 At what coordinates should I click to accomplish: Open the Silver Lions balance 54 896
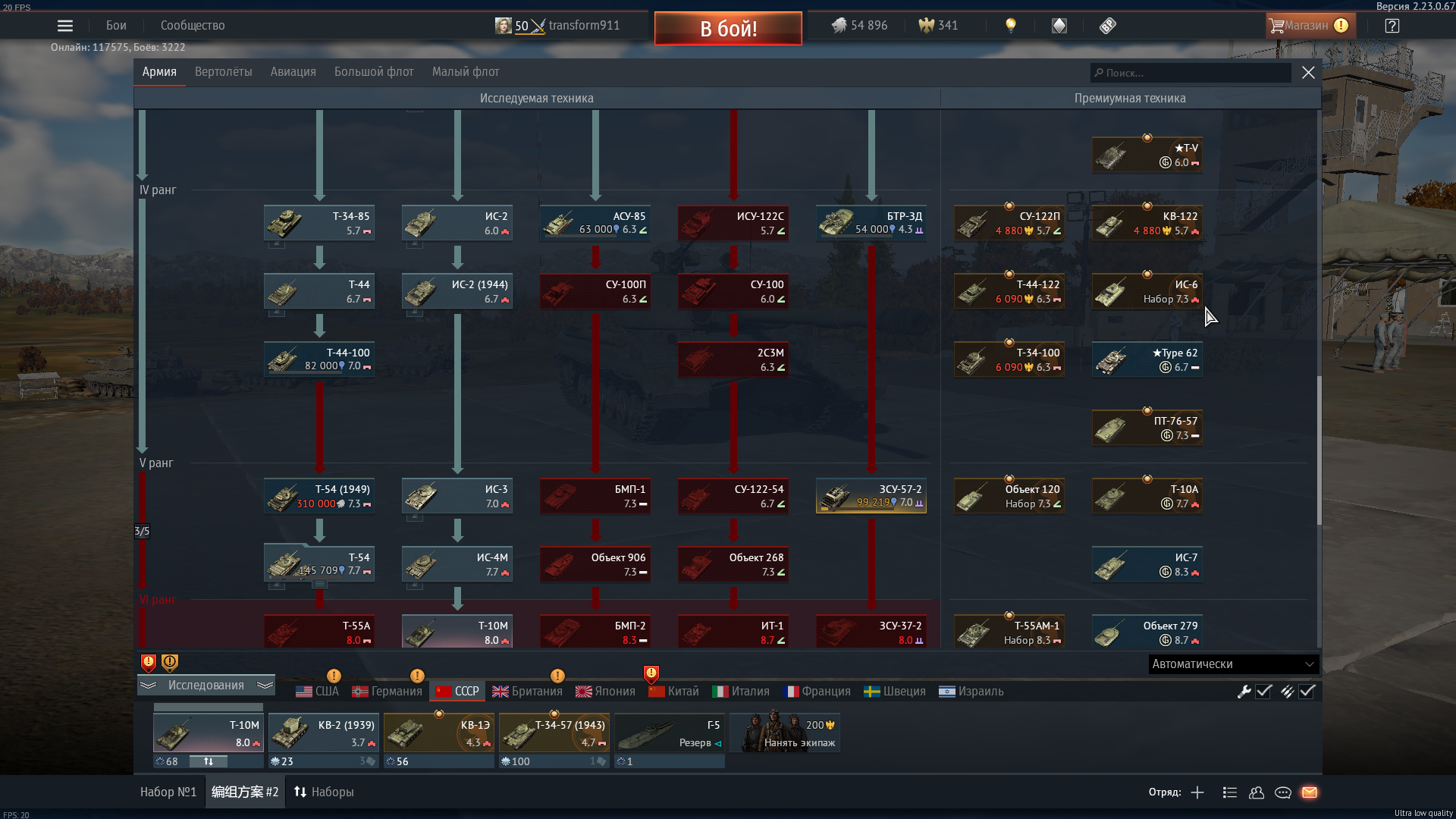coord(859,26)
